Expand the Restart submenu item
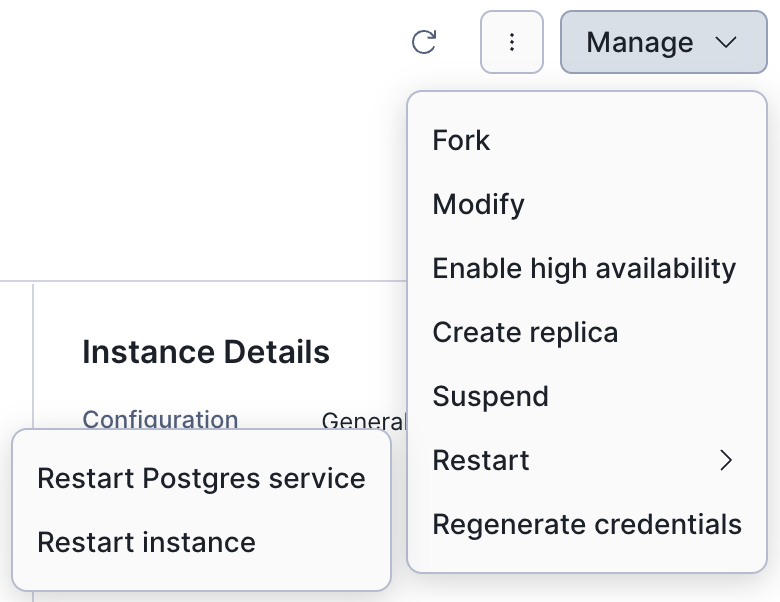The width and height of the screenshot is (780, 602). [x=482, y=460]
